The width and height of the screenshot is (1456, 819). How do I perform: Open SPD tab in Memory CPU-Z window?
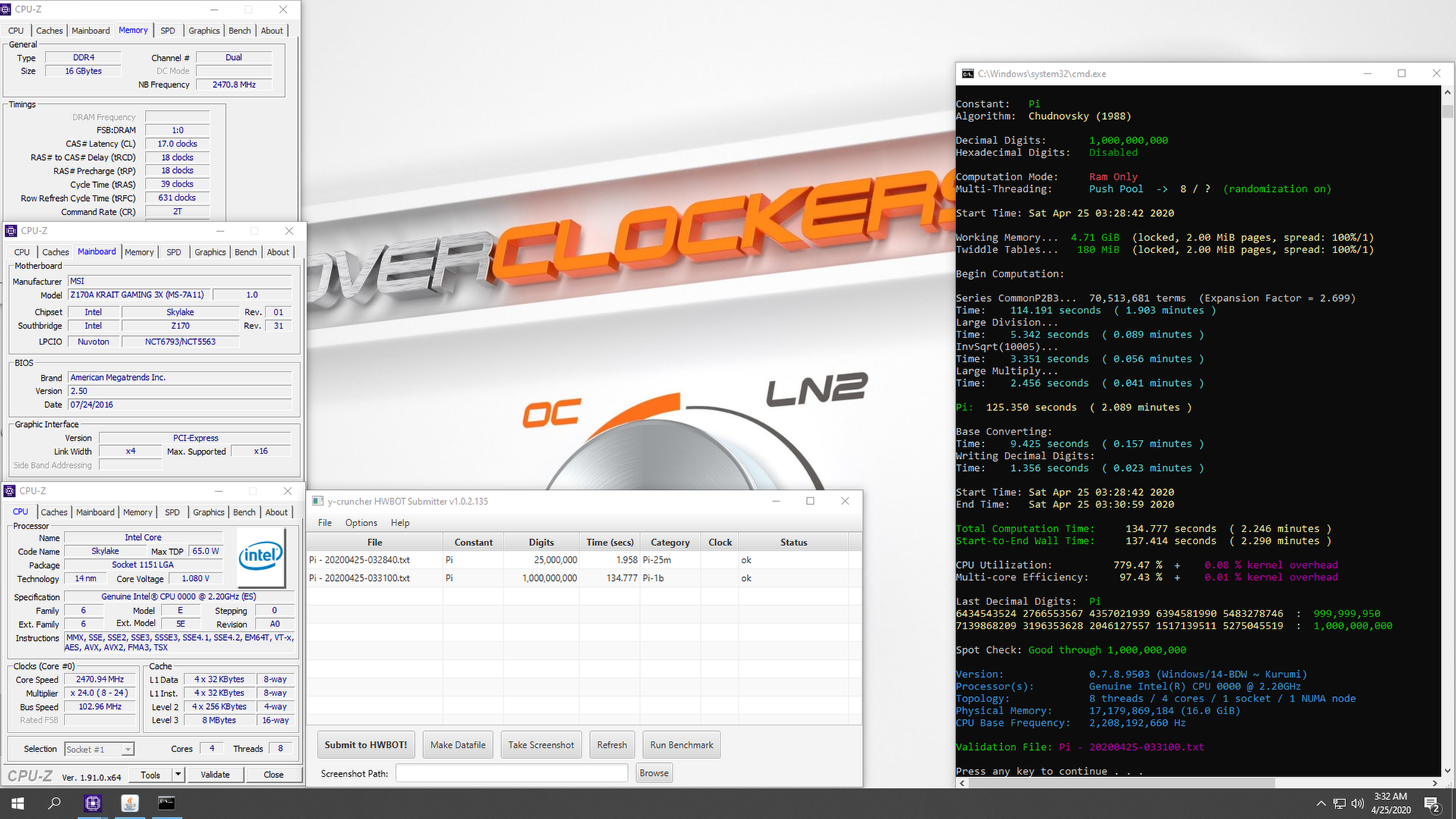point(168,30)
